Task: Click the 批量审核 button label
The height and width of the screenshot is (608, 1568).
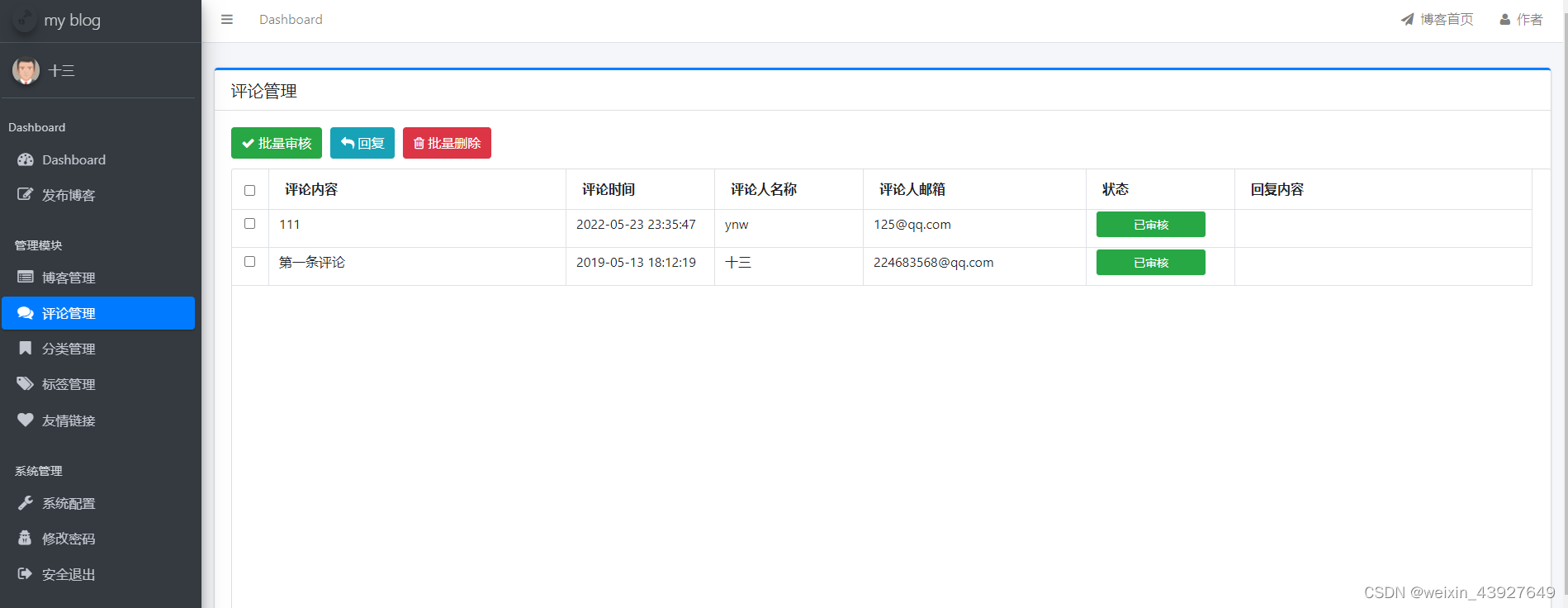Action: 285,143
